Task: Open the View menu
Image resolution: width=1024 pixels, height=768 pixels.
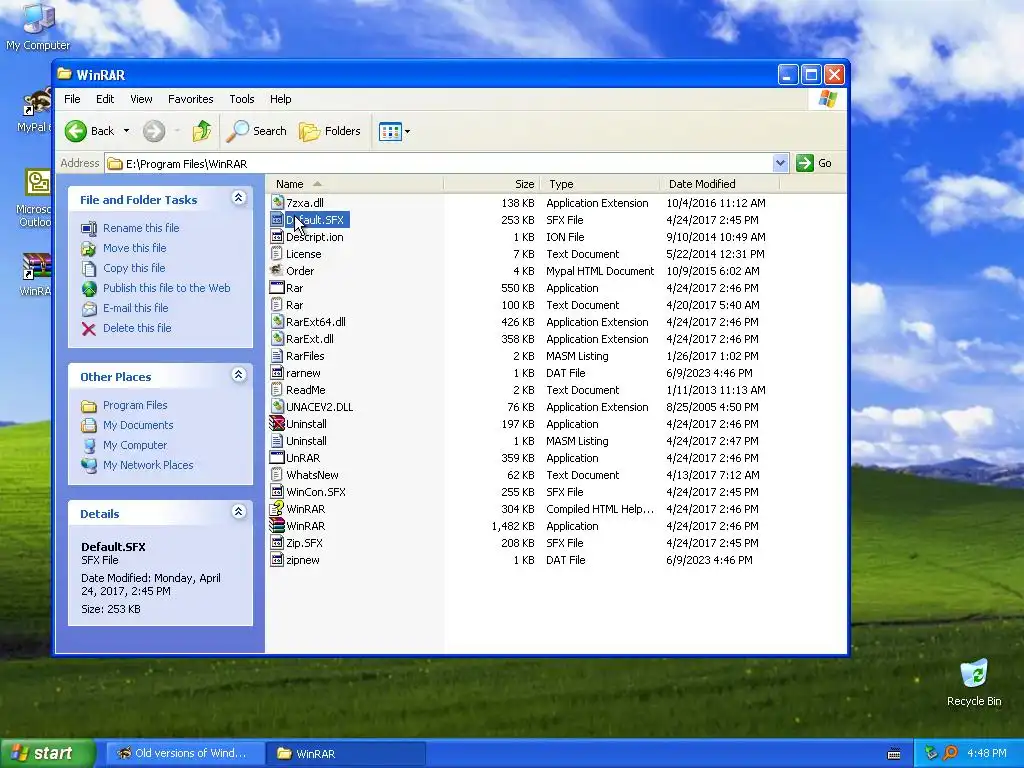Action: pyautogui.click(x=141, y=99)
